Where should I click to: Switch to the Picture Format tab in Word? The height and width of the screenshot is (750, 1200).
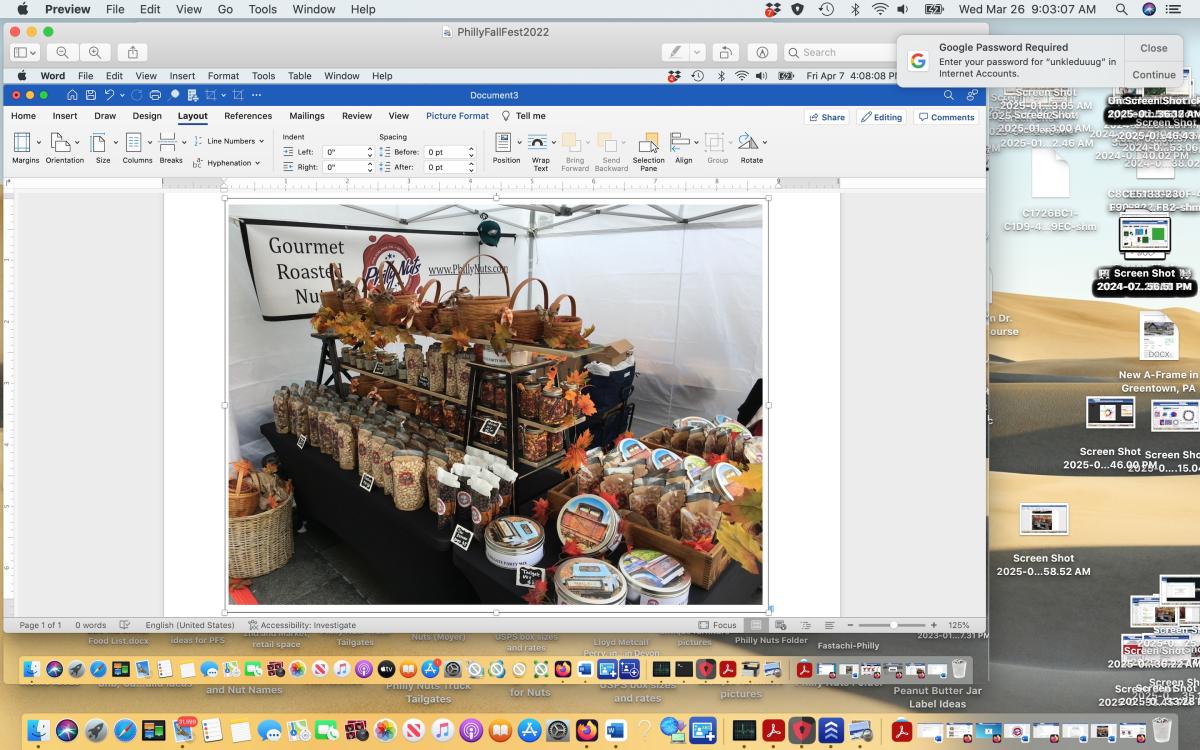coord(457,116)
